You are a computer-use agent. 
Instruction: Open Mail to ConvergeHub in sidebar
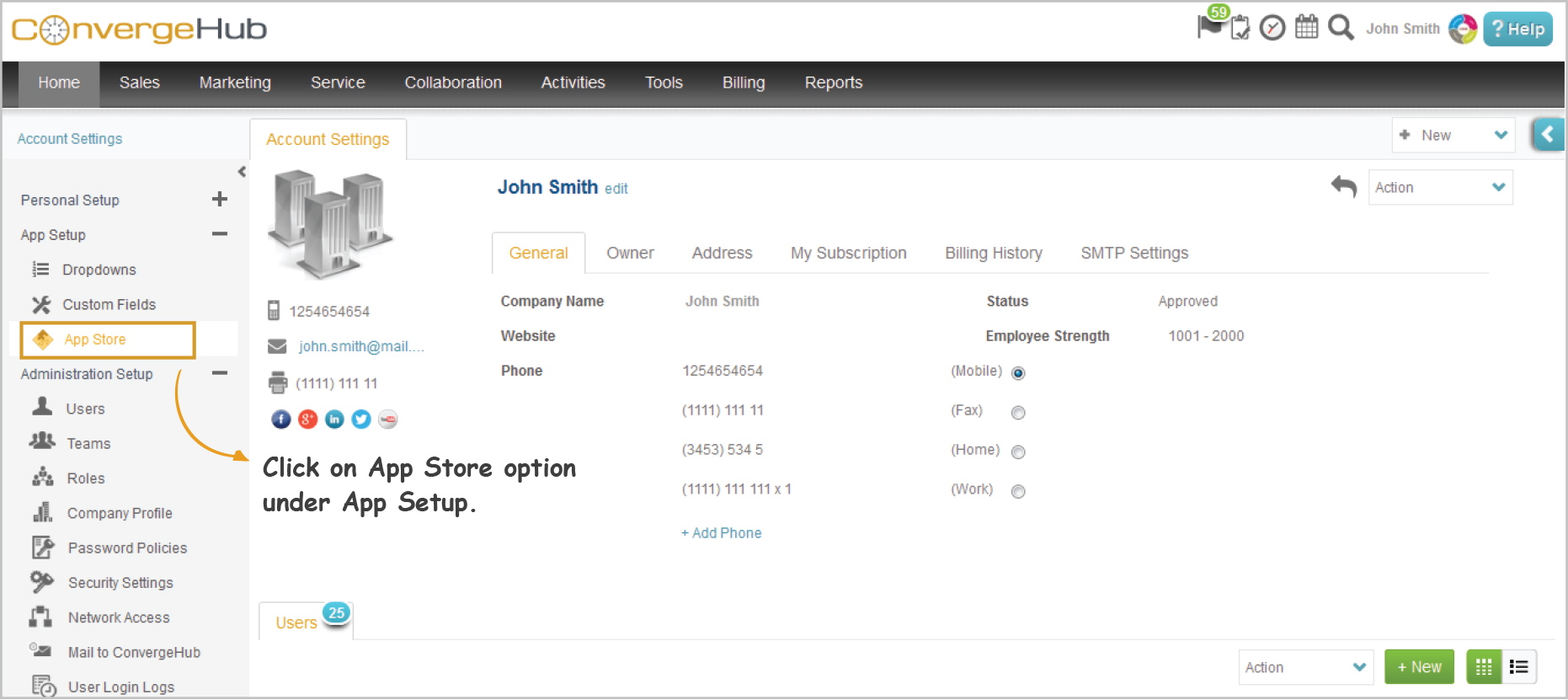point(134,652)
